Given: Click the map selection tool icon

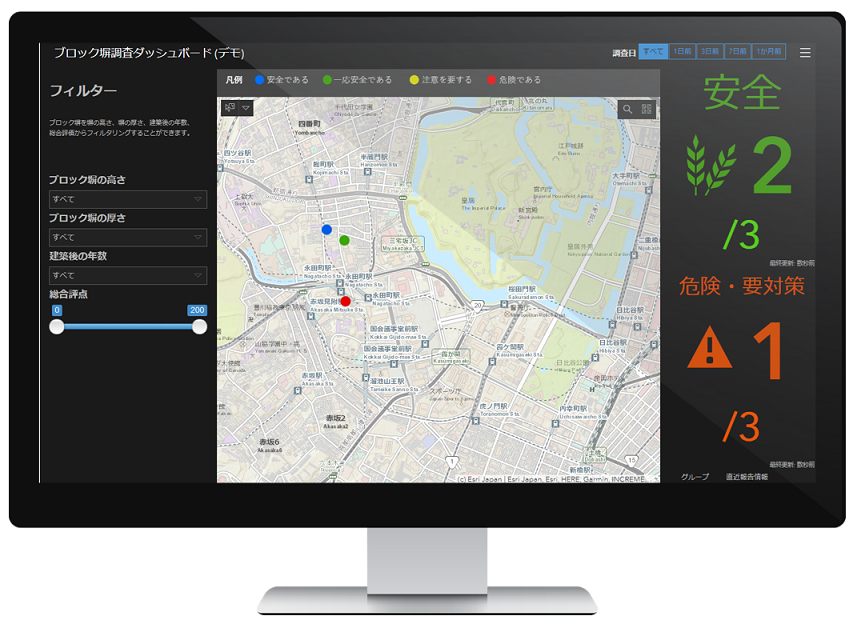Looking at the screenshot, I should click(229, 107).
